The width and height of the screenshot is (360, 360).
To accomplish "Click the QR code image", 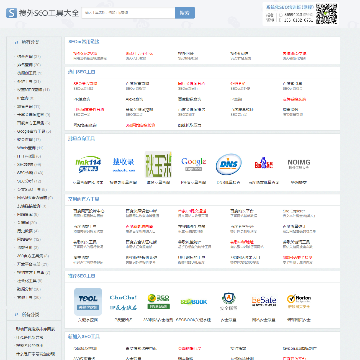I will [327, 13].
